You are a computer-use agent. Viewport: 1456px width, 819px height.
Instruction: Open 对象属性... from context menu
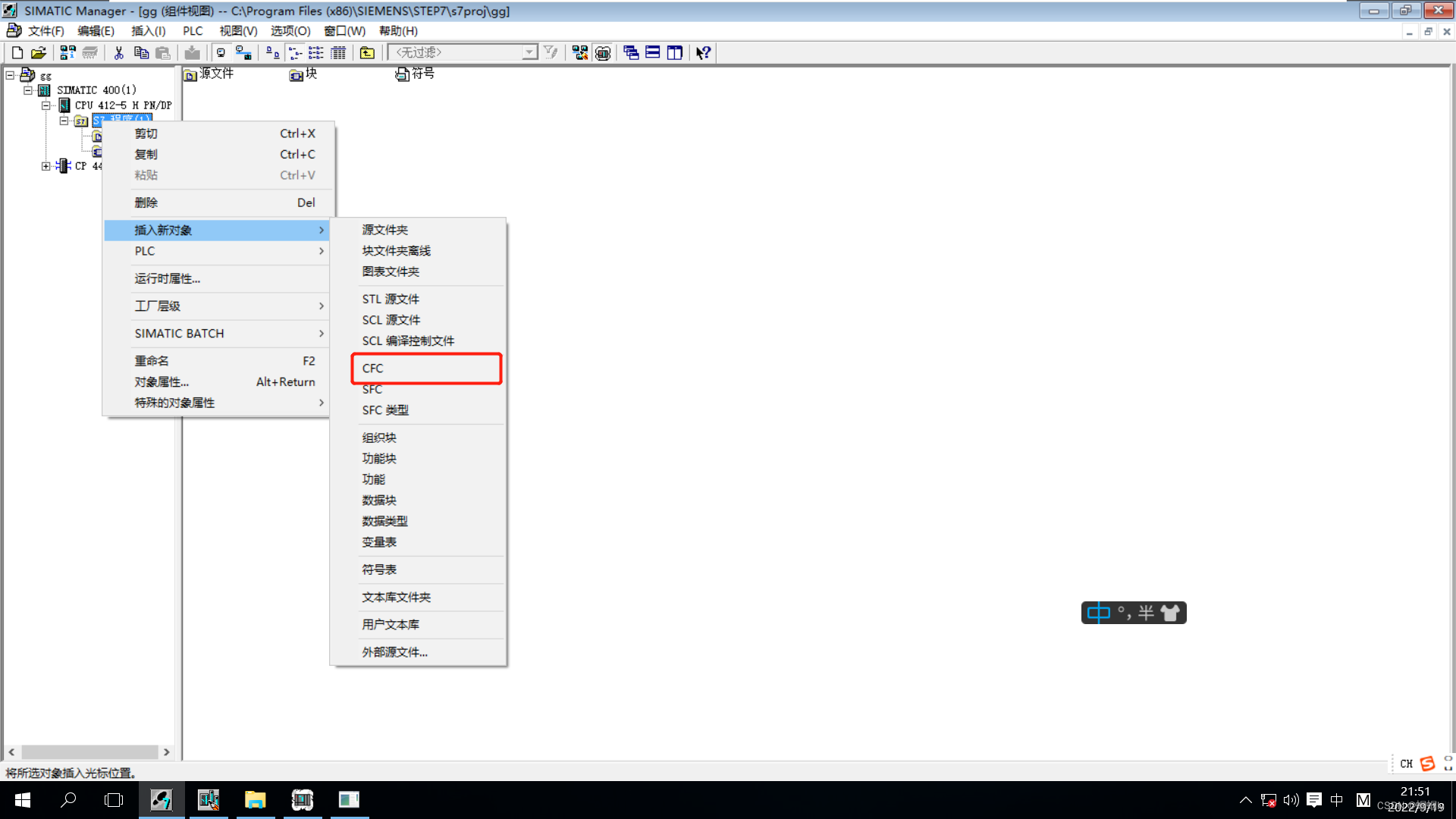pyautogui.click(x=217, y=382)
